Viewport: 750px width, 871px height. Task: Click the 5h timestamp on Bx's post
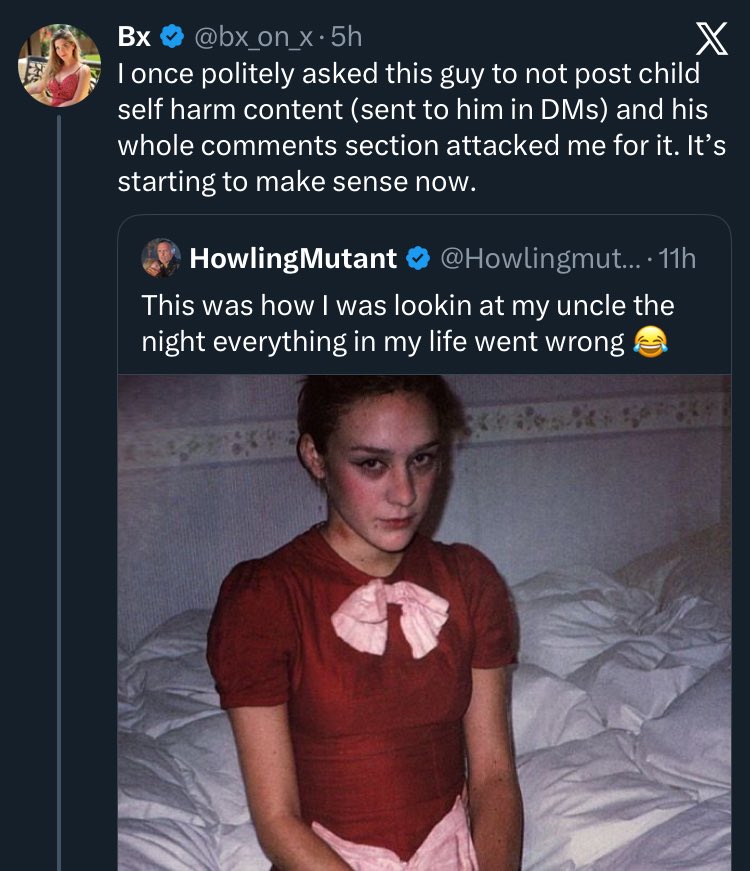tap(345, 38)
